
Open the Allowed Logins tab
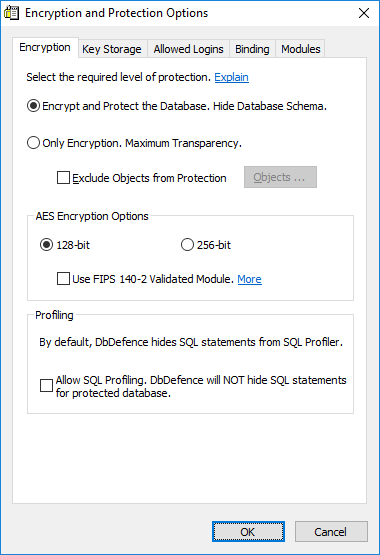pyautogui.click(x=188, y=49)
